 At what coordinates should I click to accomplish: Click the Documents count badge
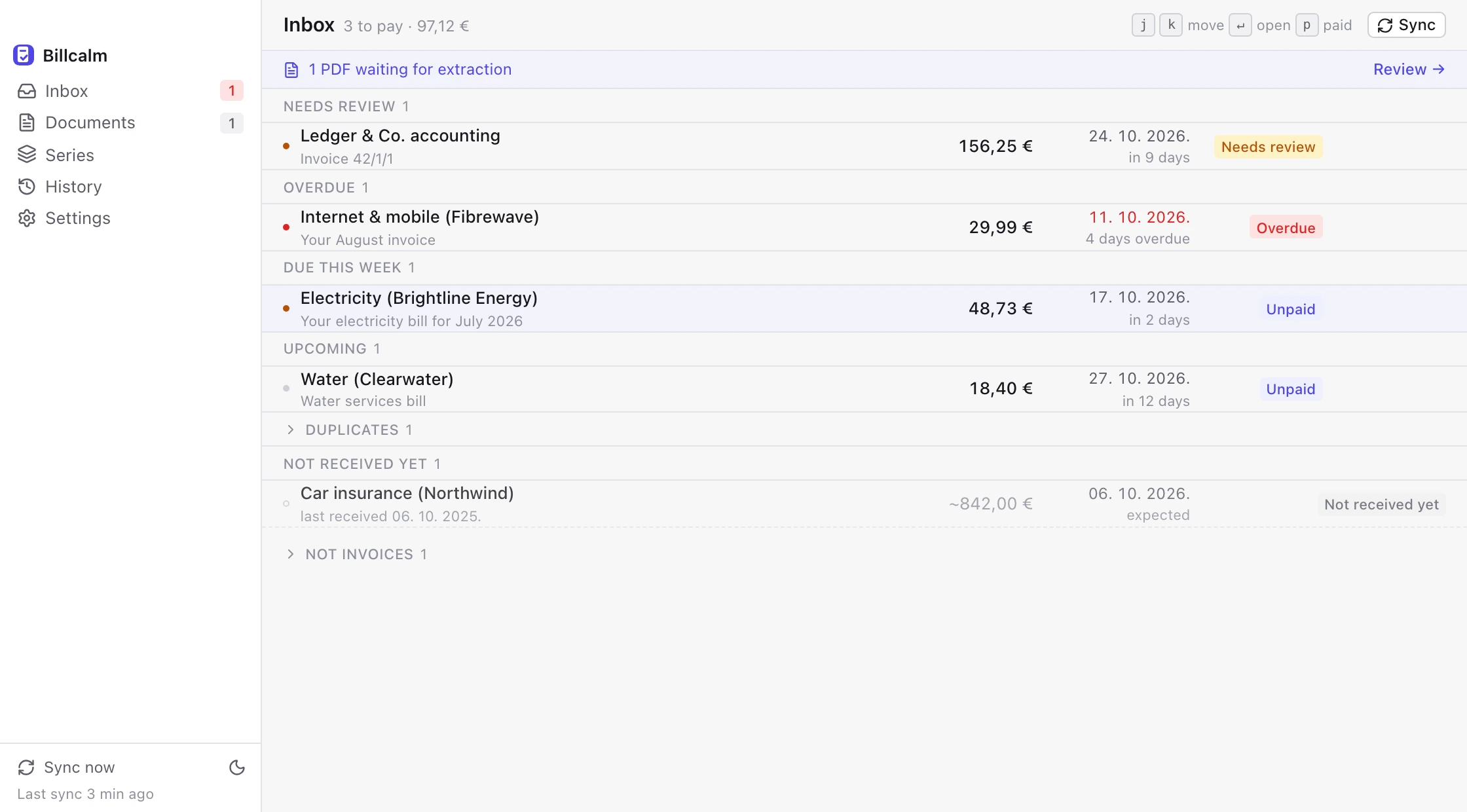click(232, 123)
